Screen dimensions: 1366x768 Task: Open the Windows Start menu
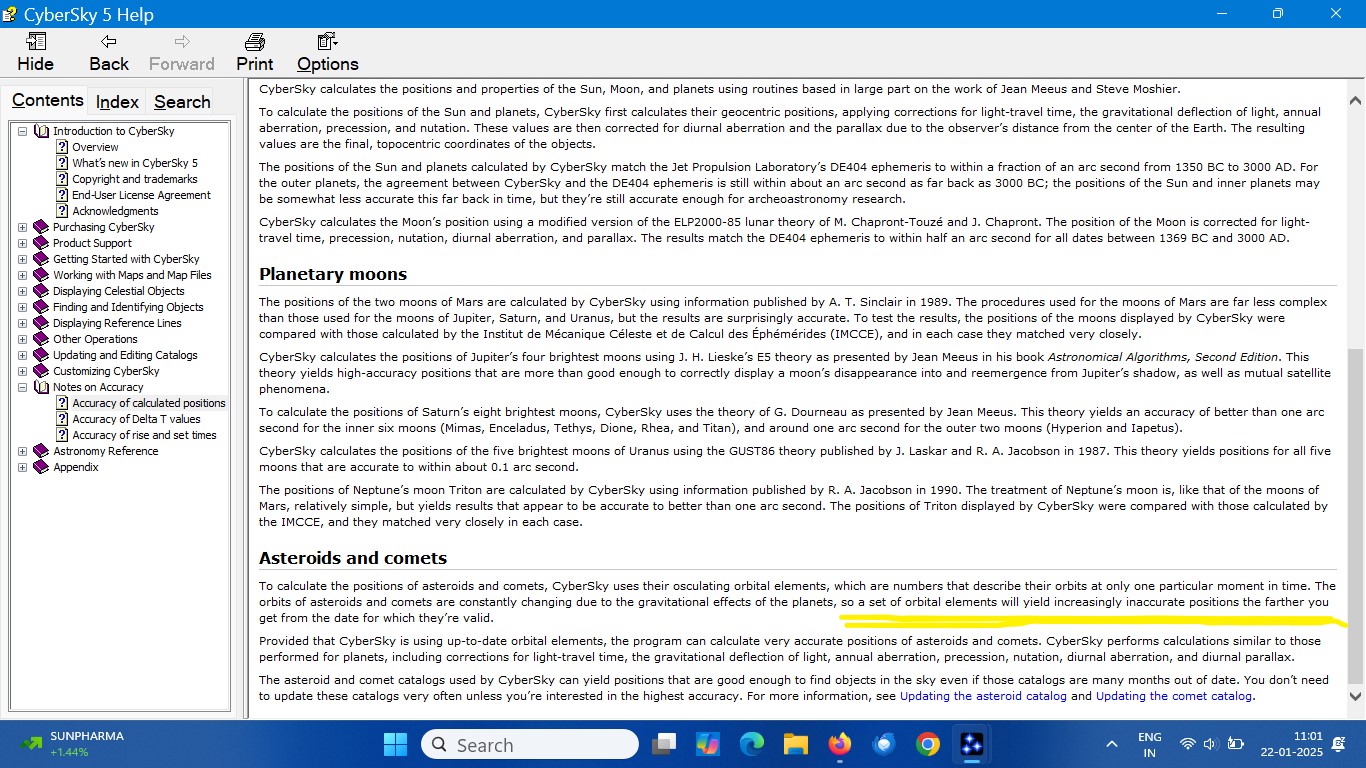pyautogui.click(x=395, y=744)
